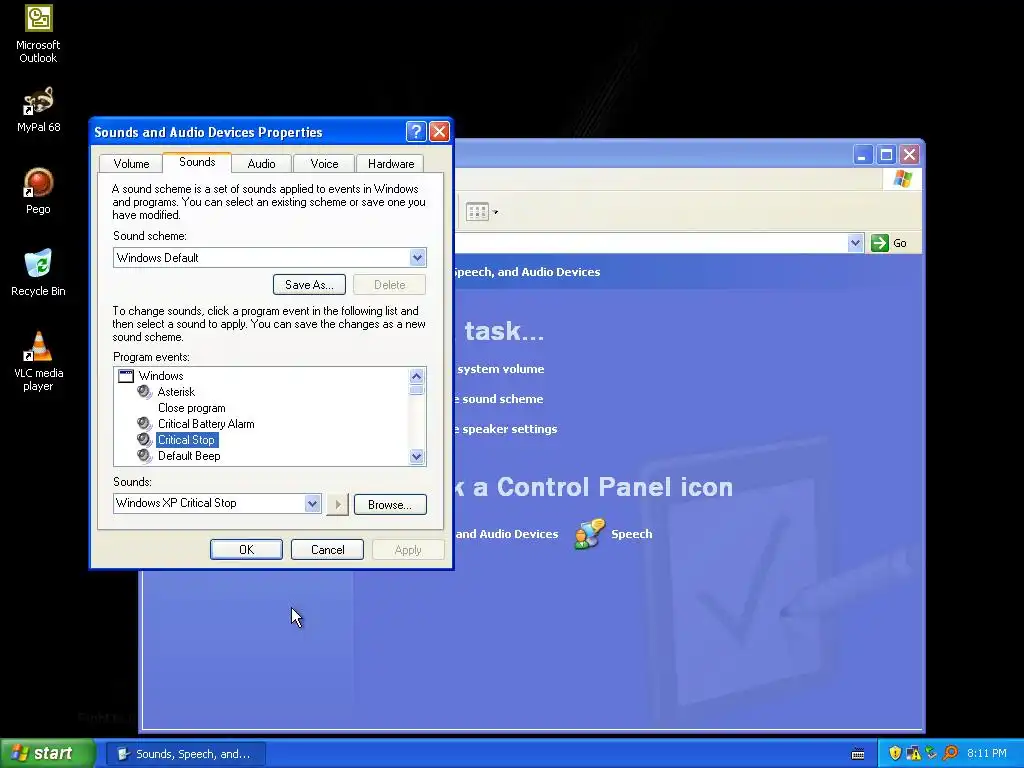This screenshot has width=1024, height=768.
Task: Switch to the Voice tab
Action: click(x=324, y=163)
